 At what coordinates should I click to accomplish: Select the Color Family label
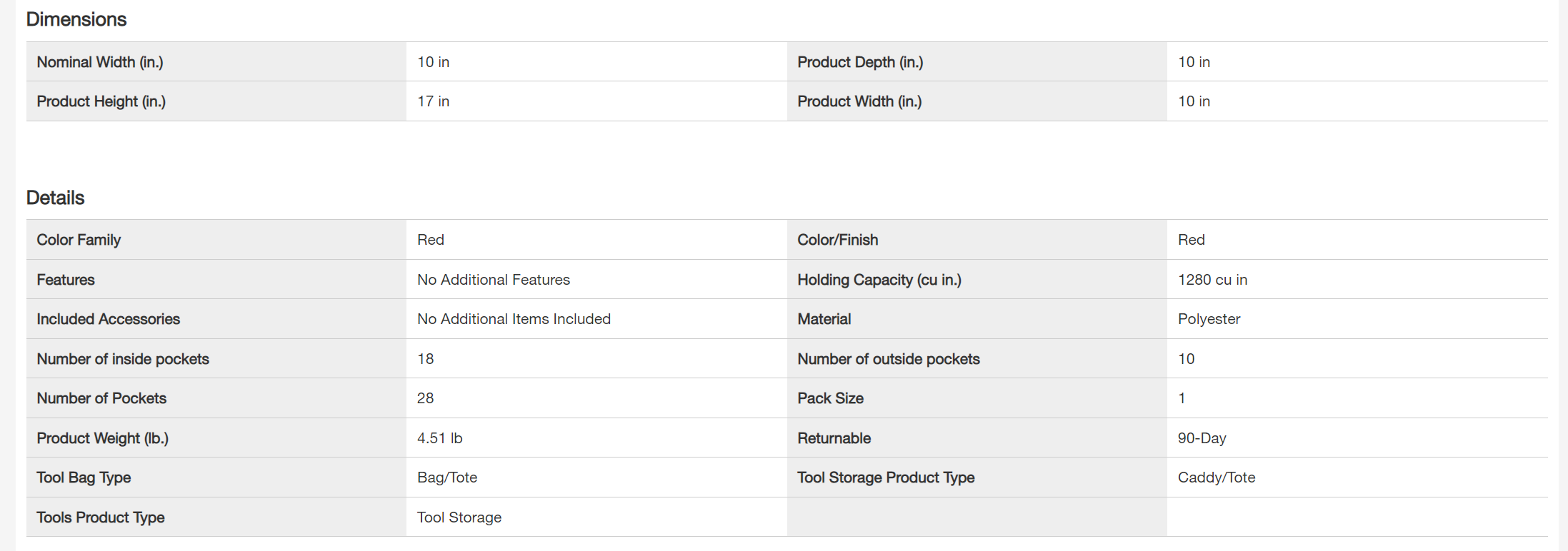coord(79,240)
